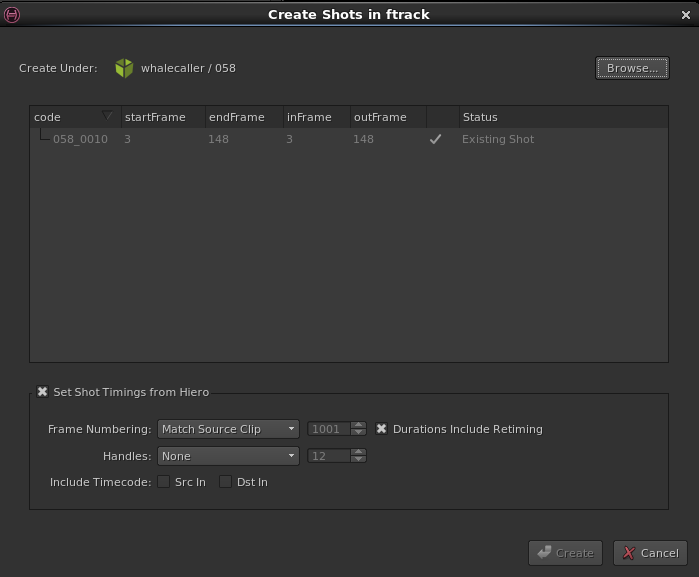699x577 pixels.
Task: Click inFrame value 3 in 058_0010 row
Action: click(x=289, y=139)
